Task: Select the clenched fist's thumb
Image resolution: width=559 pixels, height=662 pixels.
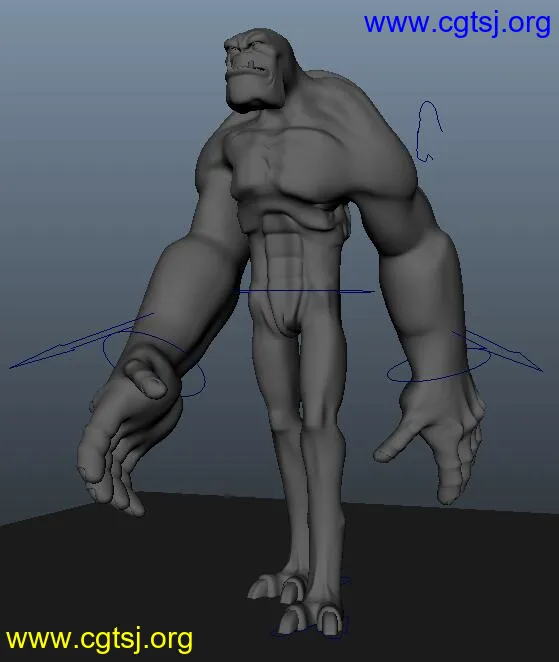Action: [146, 379]
